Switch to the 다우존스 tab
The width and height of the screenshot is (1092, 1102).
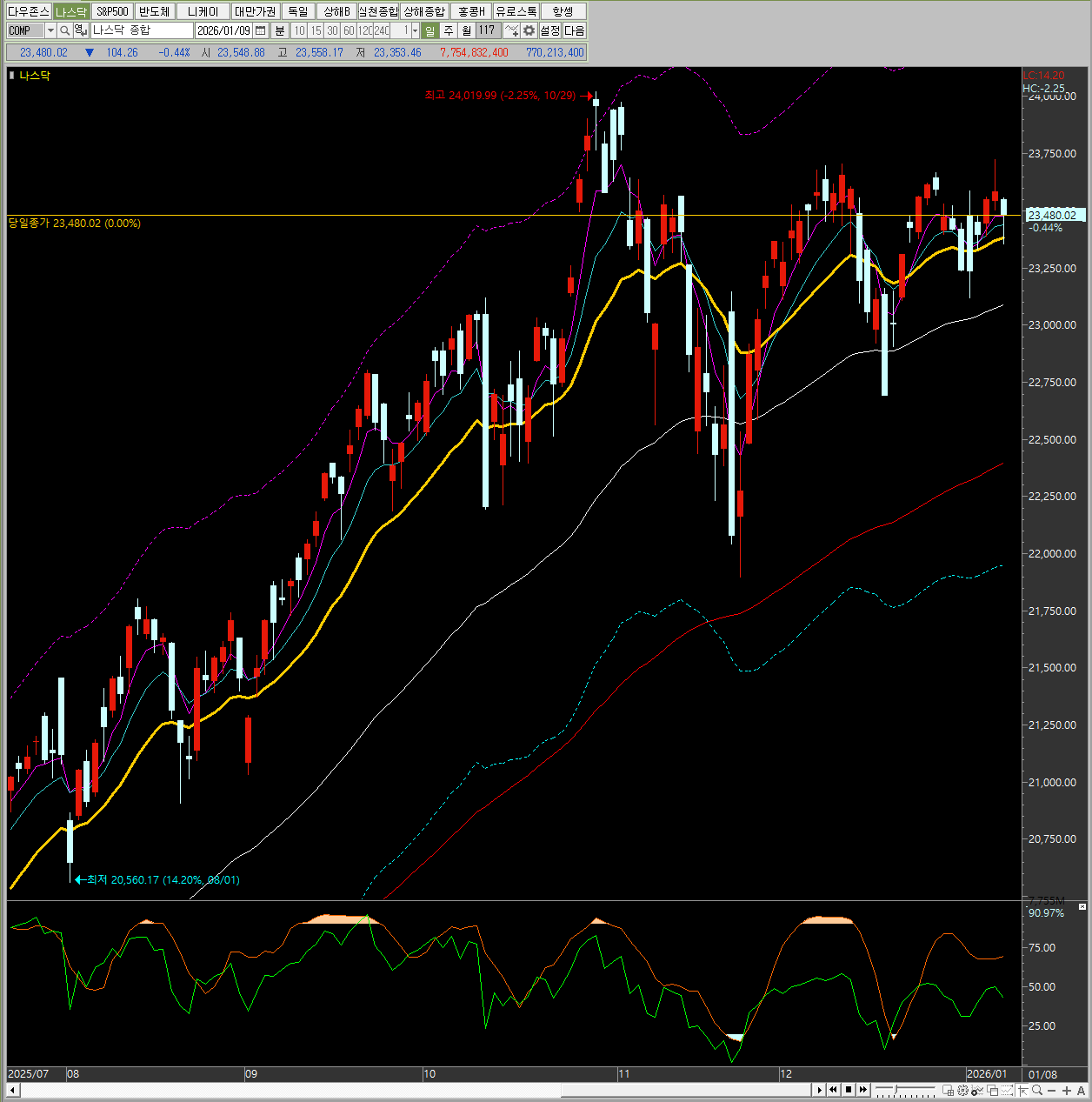tap(28, 11)
